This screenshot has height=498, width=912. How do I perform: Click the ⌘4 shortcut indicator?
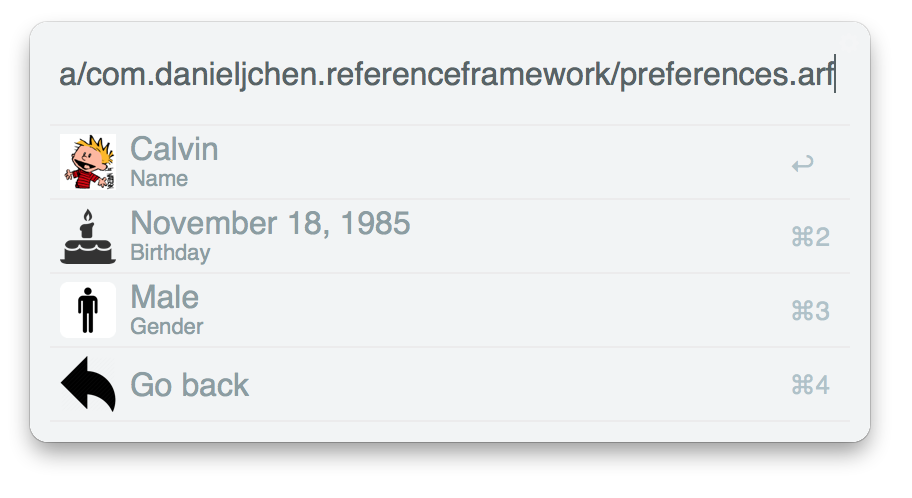tap(810, 385)
